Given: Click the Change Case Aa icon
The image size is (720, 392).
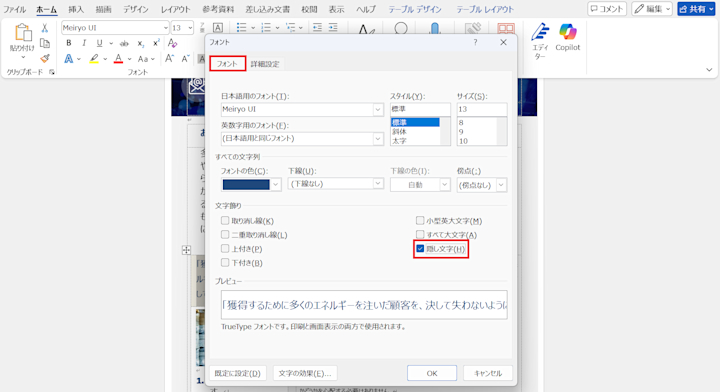Looking at the screenshot, I should (143, 59).
